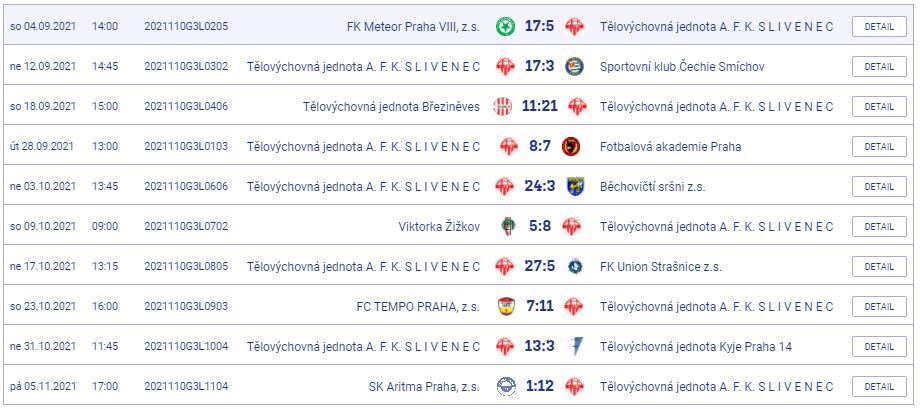920x409 pixels.
Task: Click match code 2021110G3L0903
Action: [x=186, y=306]
